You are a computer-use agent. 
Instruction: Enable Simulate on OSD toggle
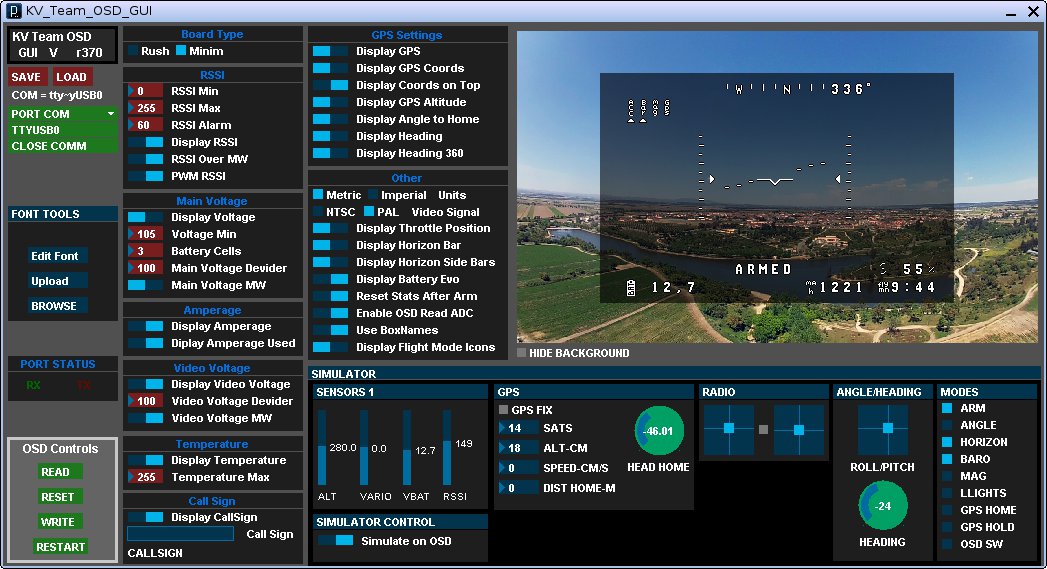[335, 541]
